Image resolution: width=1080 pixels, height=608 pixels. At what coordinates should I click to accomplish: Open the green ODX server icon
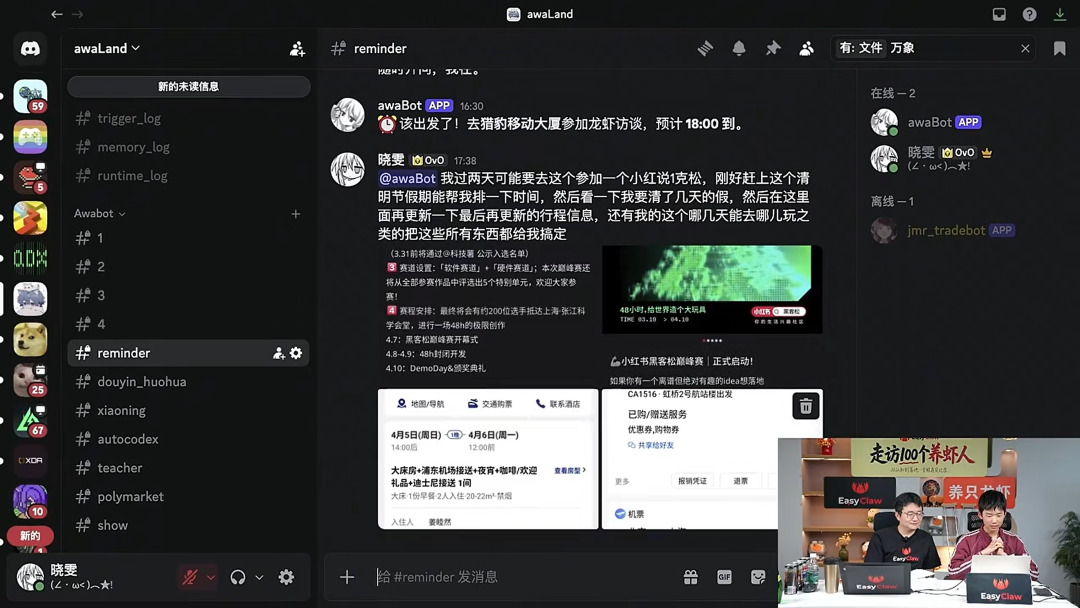[x=30, y=258]
